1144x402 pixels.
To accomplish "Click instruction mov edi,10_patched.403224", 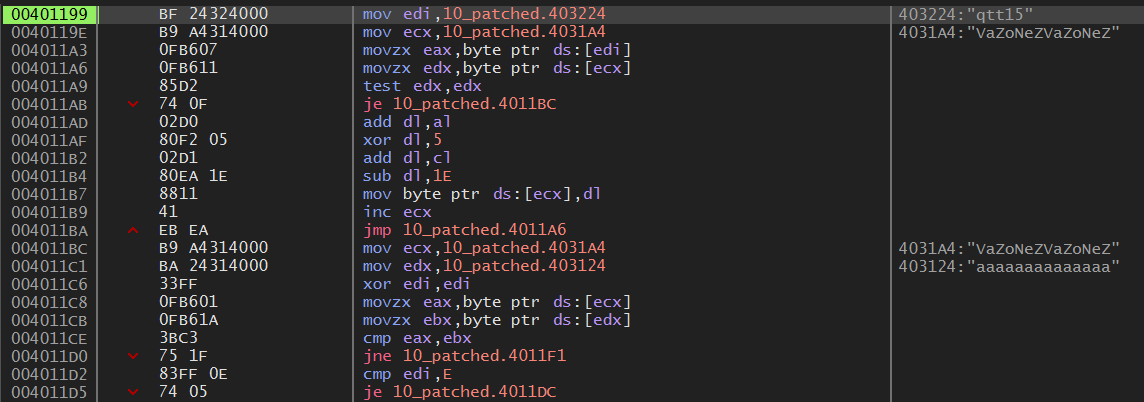I will tap(484, 14).
